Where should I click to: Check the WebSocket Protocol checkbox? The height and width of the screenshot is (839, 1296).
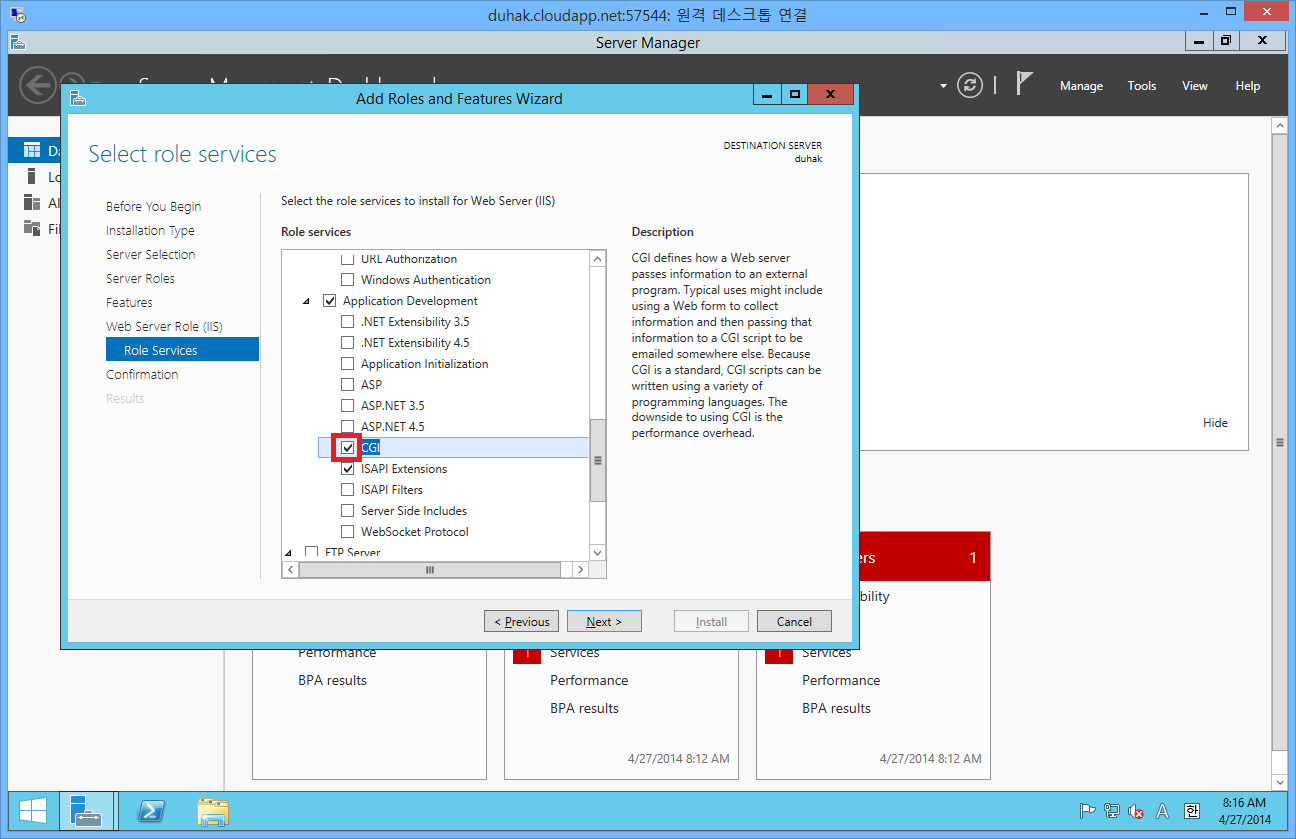click(347, 532)
